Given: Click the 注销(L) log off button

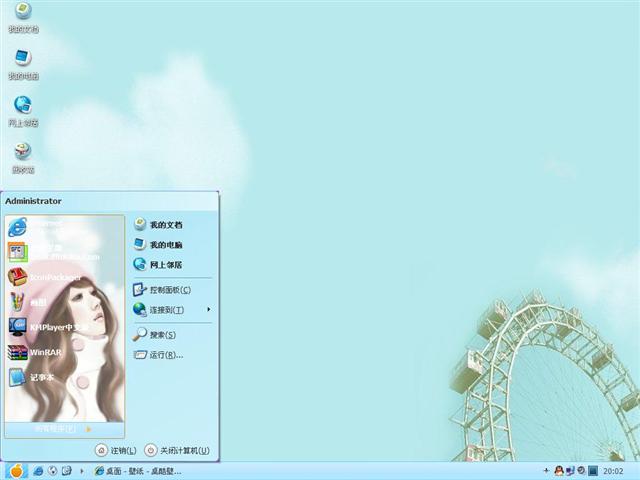Looking at the screenshot, I should click(116, 450).
